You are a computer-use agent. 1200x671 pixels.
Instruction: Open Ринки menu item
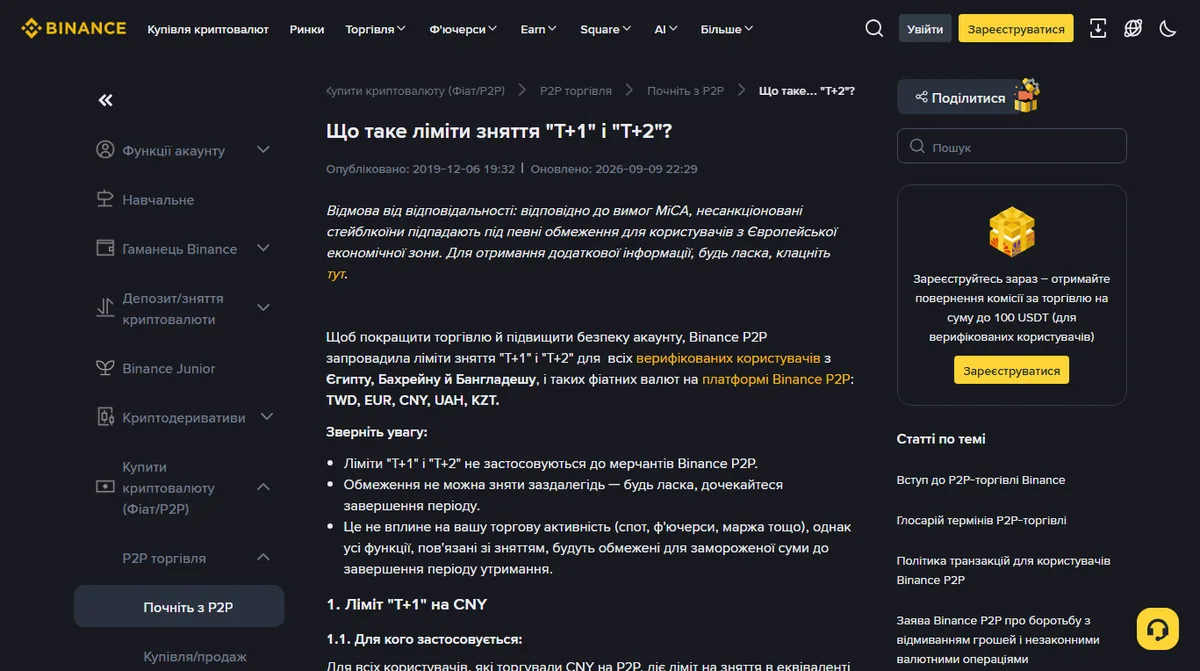click(x=307, y=29)
